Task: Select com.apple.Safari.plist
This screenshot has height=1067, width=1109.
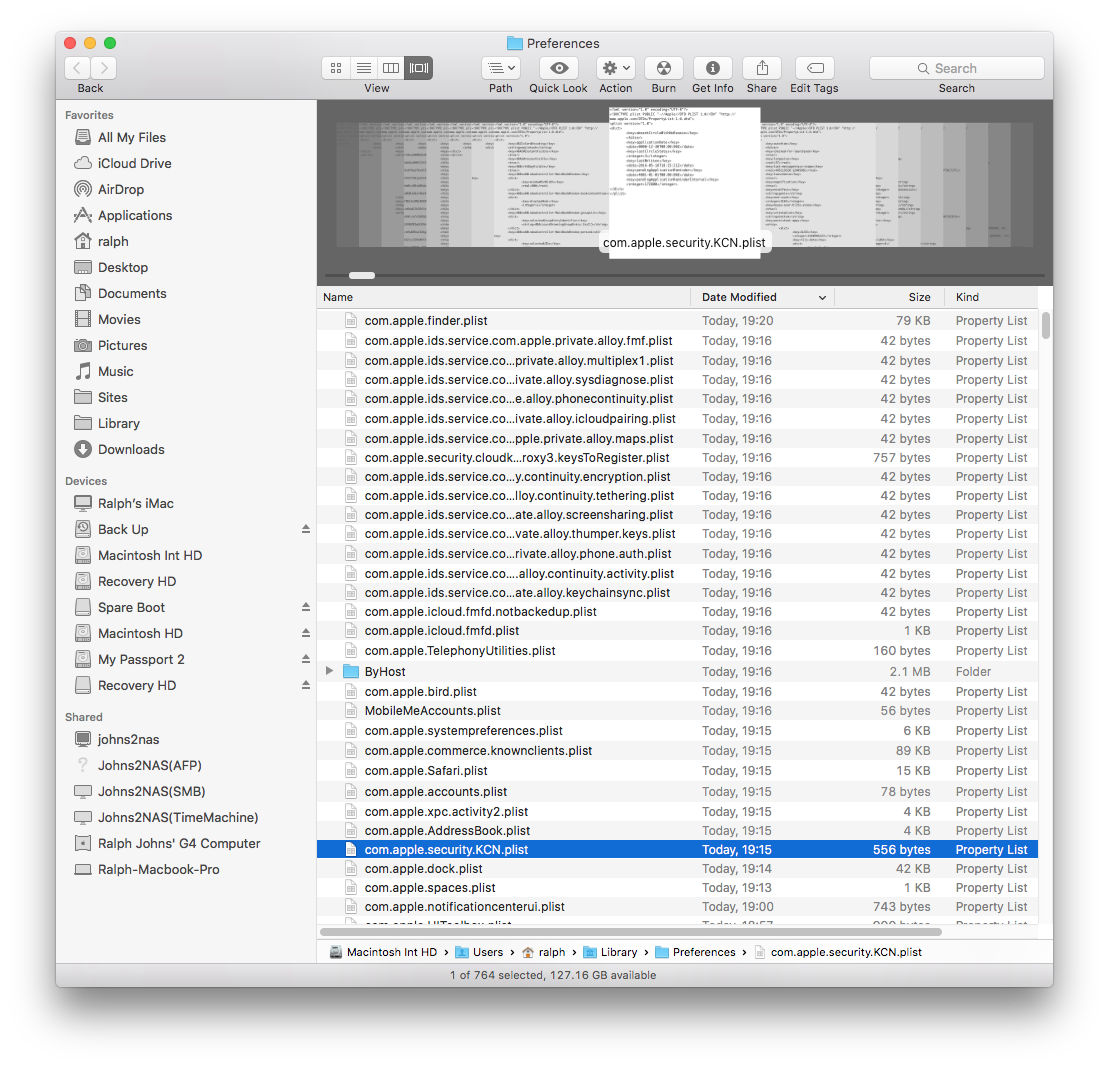Action: coord(678,771)
